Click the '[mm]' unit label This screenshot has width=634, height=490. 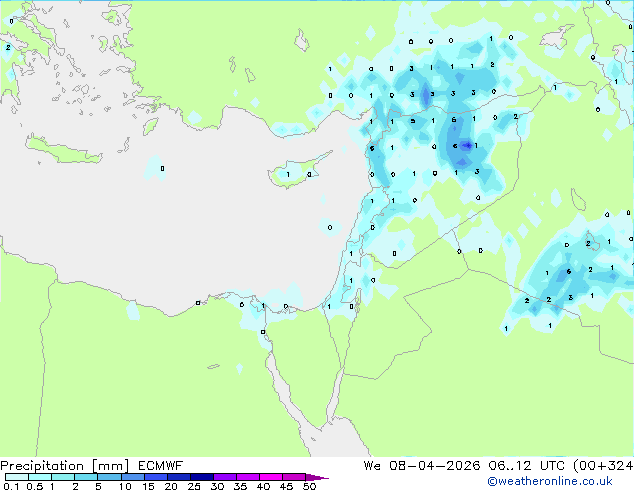110,466
